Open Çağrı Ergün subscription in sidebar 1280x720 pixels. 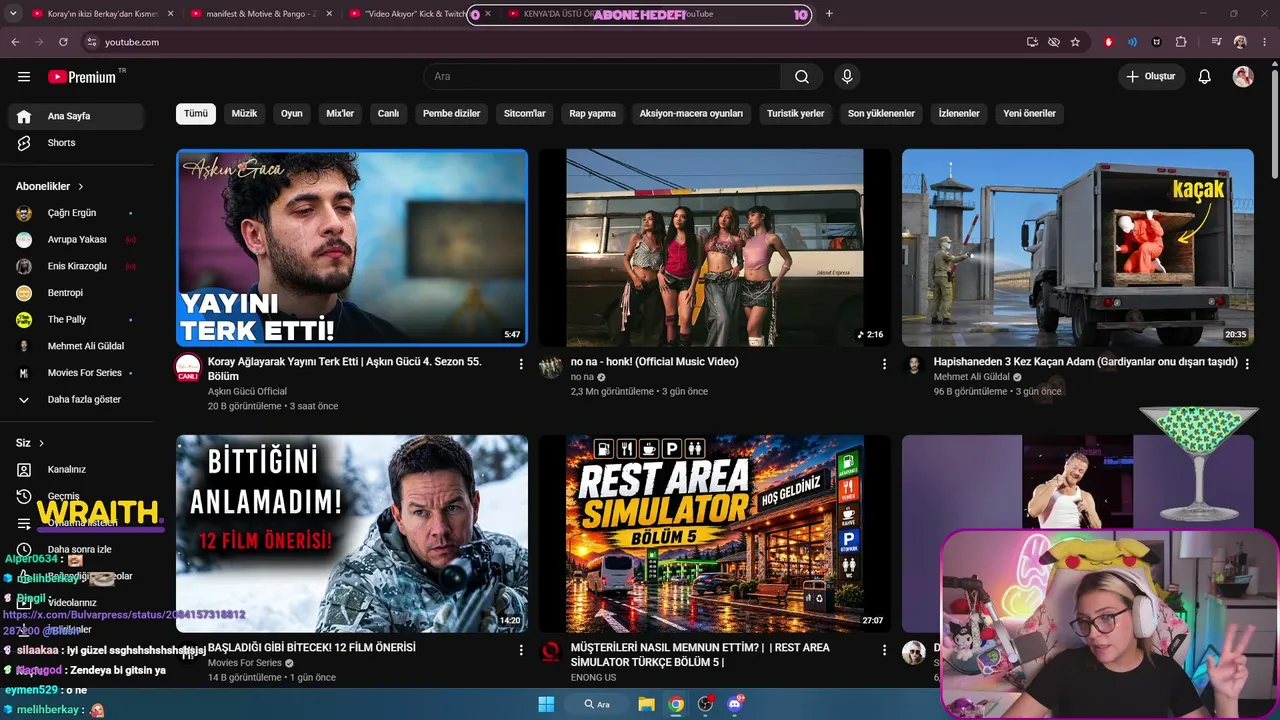(x=77, y=213)
